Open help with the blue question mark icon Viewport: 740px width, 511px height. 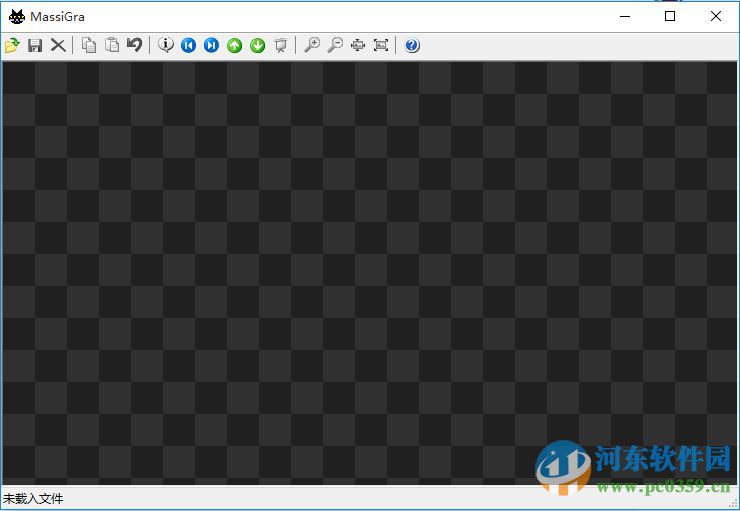coord(412,45)
